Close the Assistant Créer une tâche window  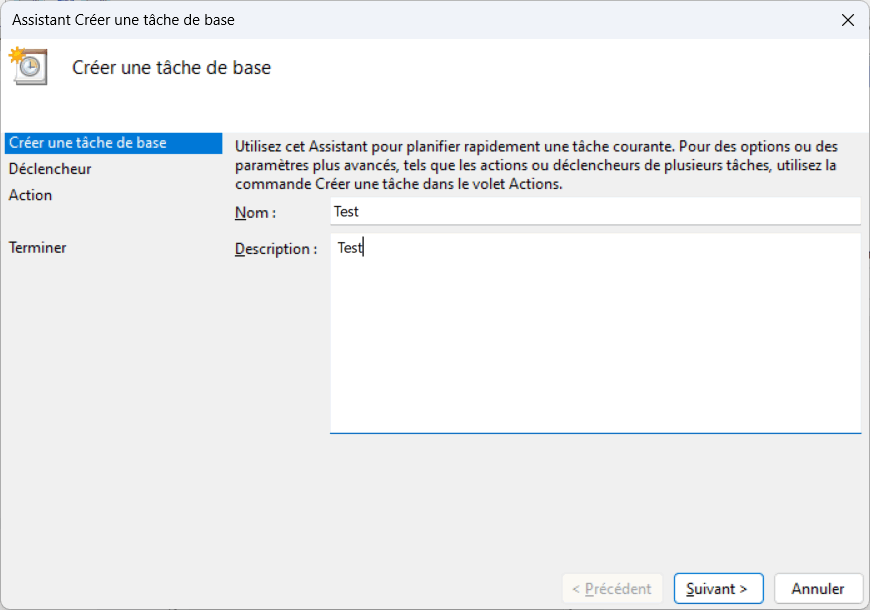(847, 19)
